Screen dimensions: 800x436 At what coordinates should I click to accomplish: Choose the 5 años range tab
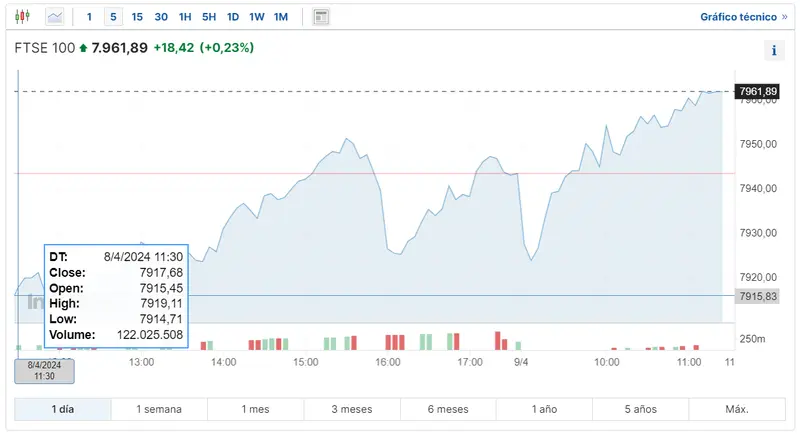click(x=641, y=409)
